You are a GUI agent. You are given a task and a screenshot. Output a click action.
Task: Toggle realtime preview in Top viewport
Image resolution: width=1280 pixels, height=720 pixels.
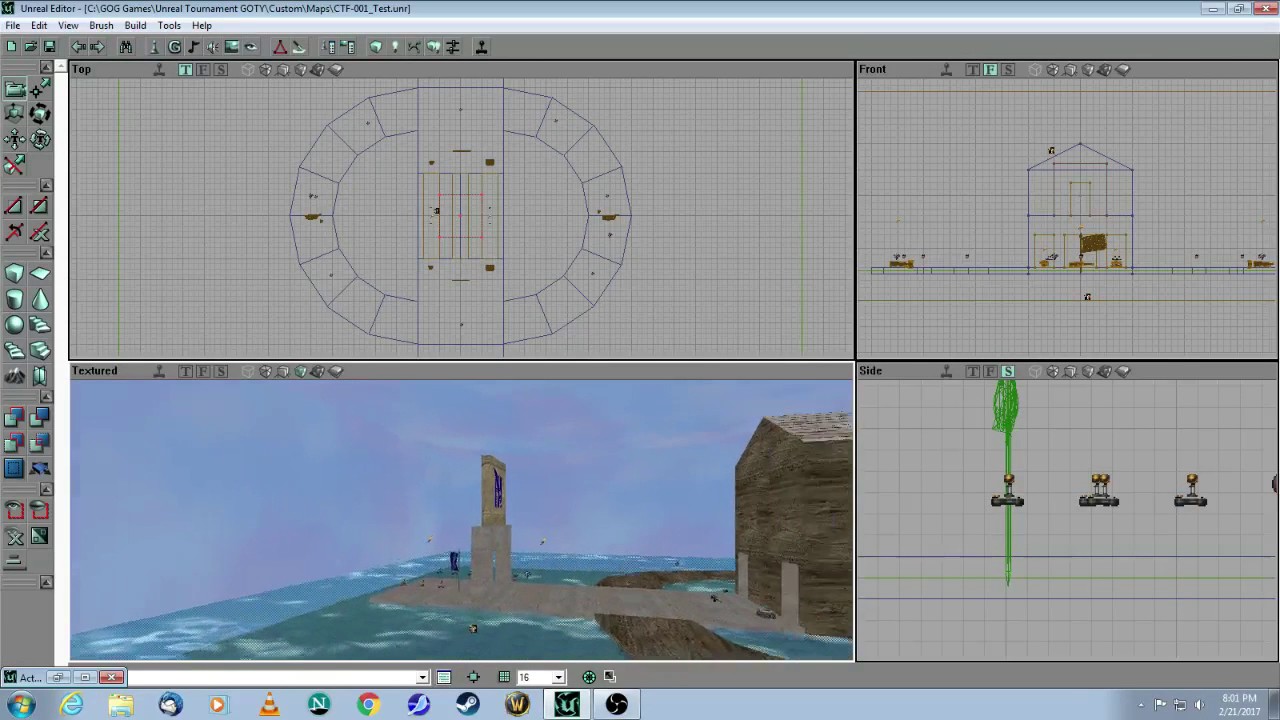click(159, 70)
